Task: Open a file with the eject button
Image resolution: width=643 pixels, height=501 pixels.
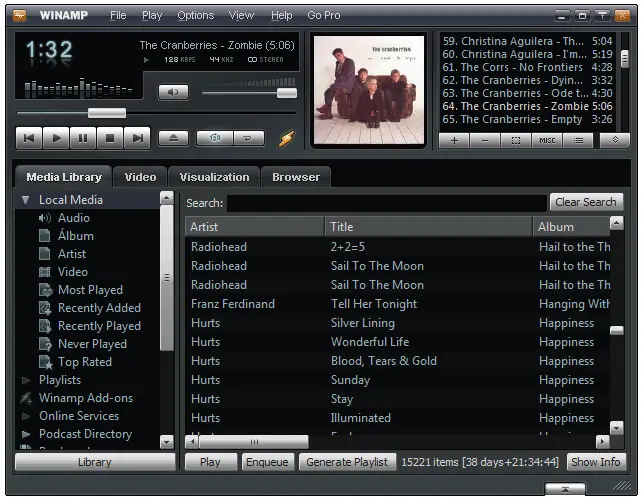Action: click(173, 138)
